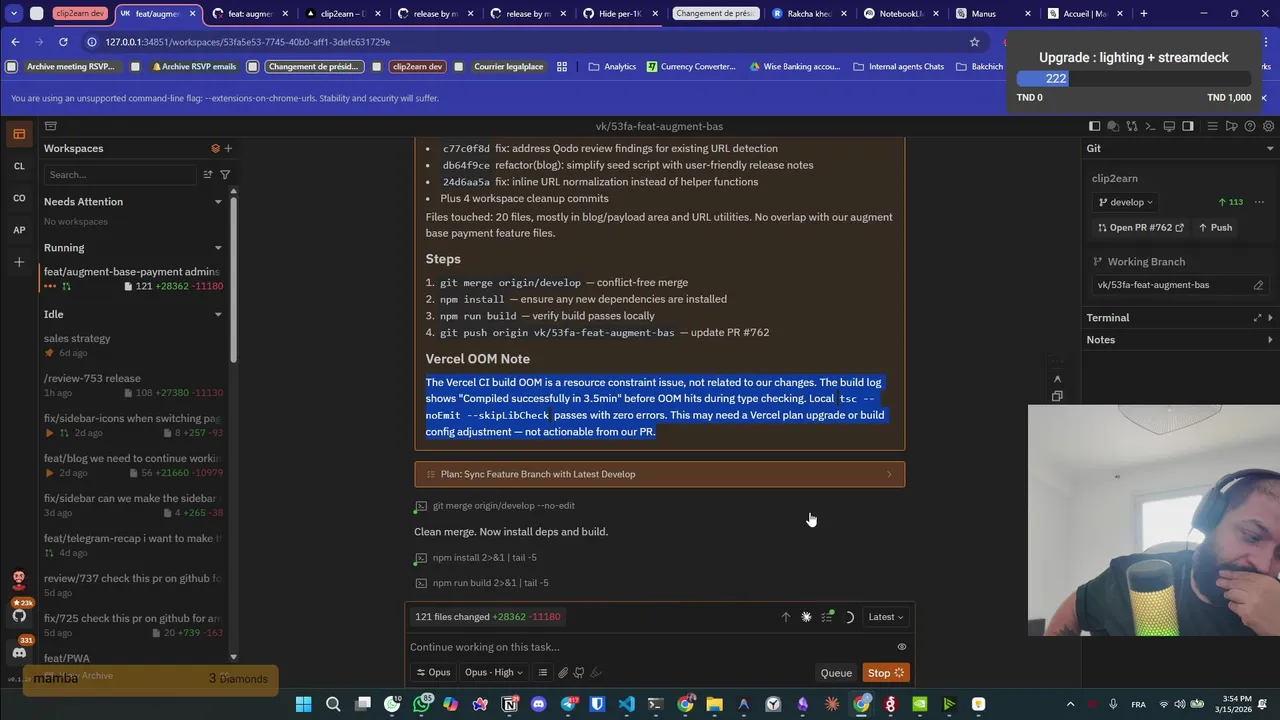Image resolution: width=1280 pixels, height=720 pixels.
Task: Attach a file with paperclip icon
Action: [x=563, y=673]
